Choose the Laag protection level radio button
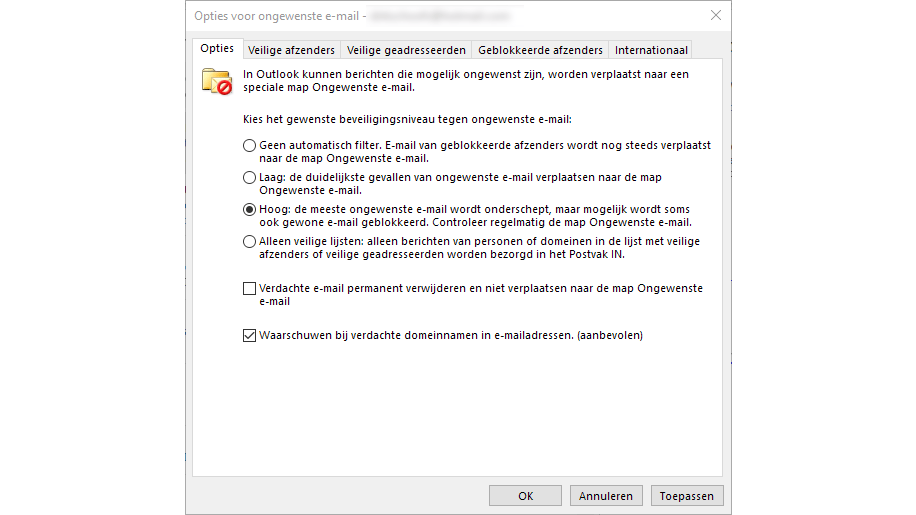 [249, 177]
